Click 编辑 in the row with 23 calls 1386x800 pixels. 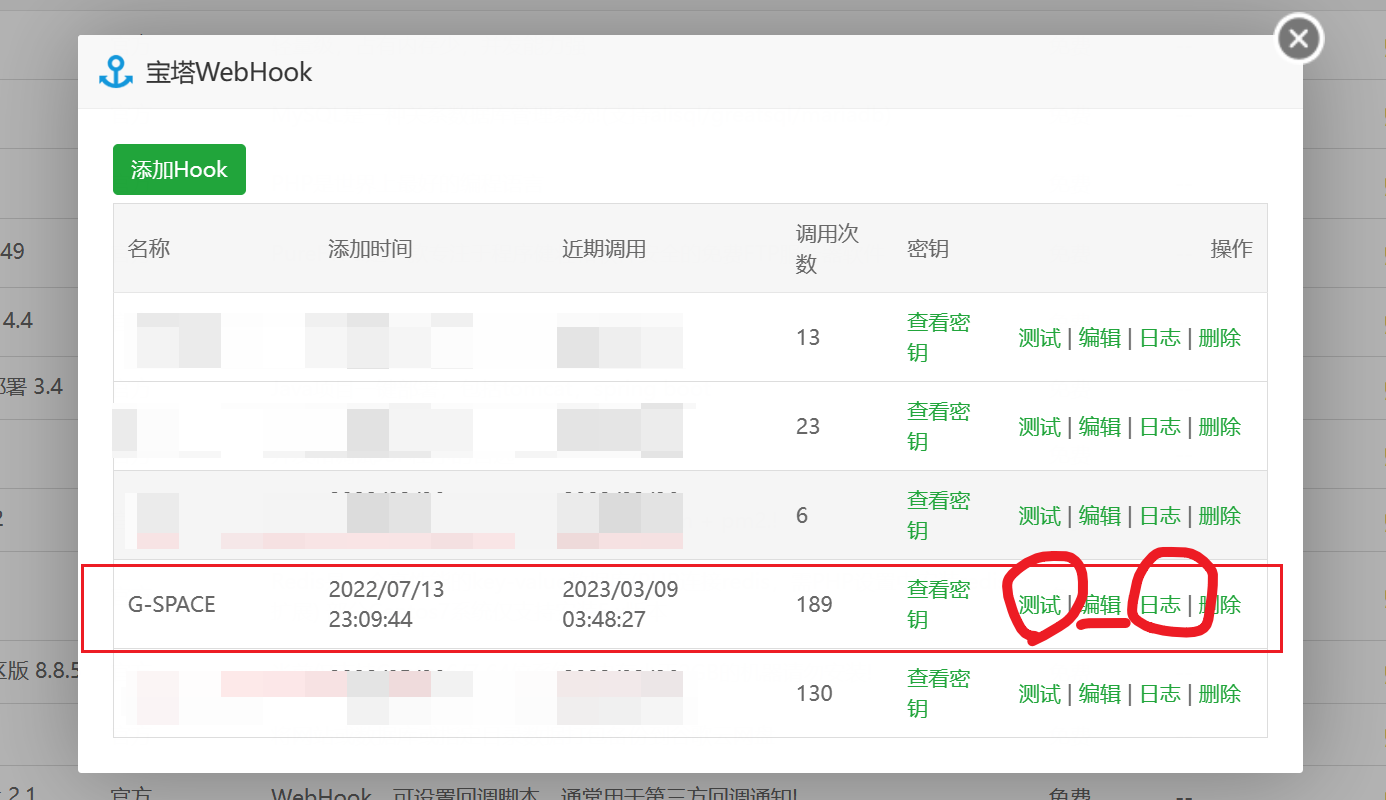click(x=1099, y=427)
